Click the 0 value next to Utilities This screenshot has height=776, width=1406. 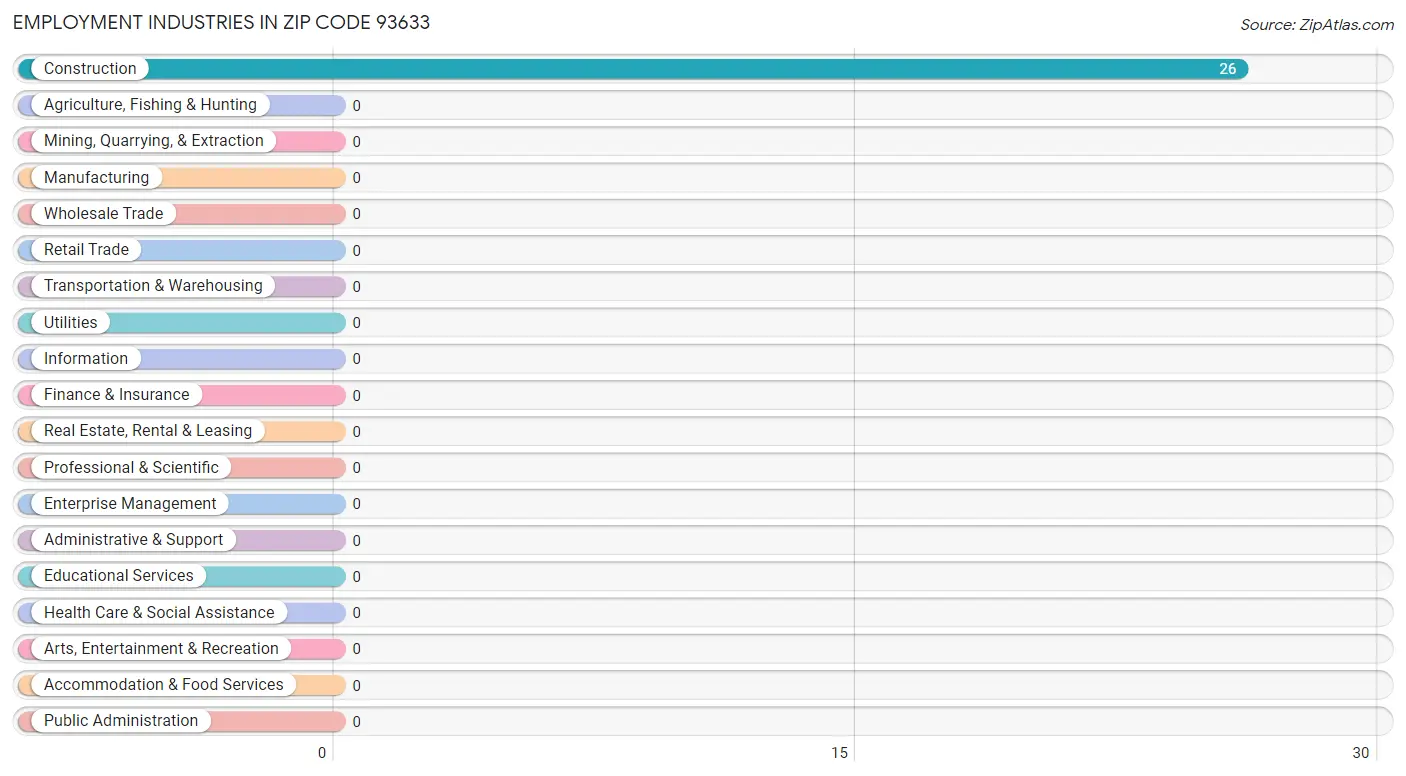[356, 323]
